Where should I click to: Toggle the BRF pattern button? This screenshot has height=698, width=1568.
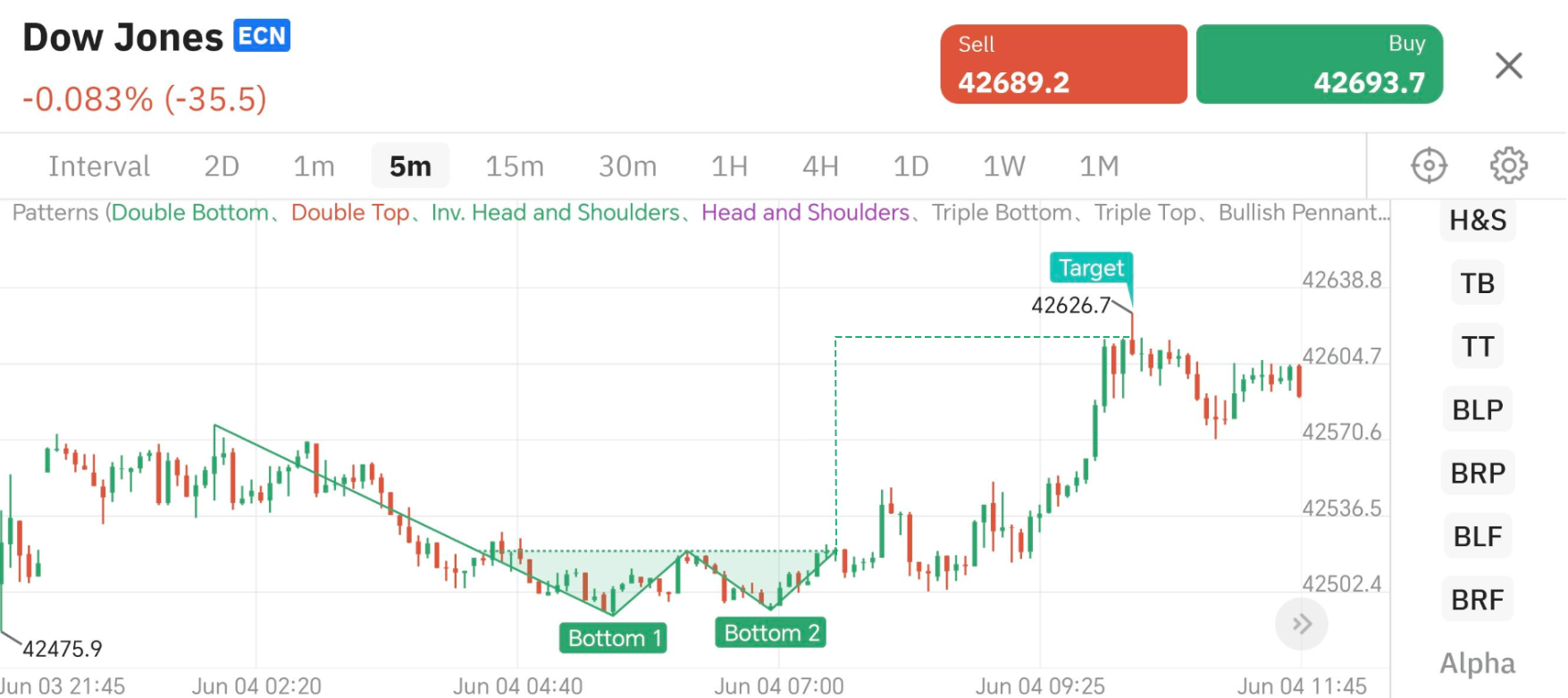(1477, 600)
